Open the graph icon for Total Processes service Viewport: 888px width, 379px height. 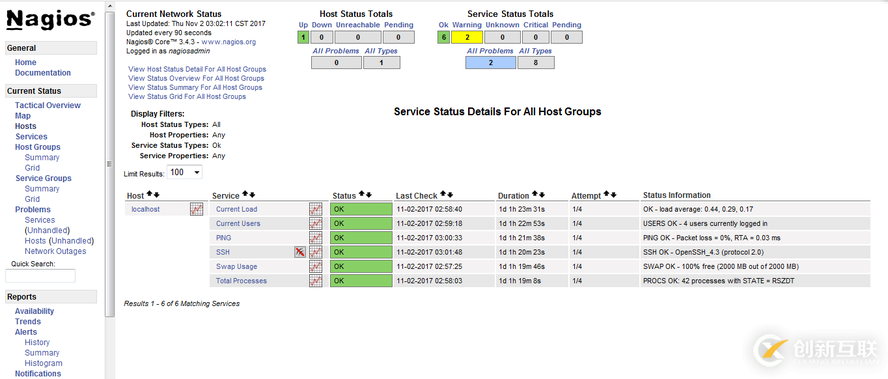pos(315,280)
